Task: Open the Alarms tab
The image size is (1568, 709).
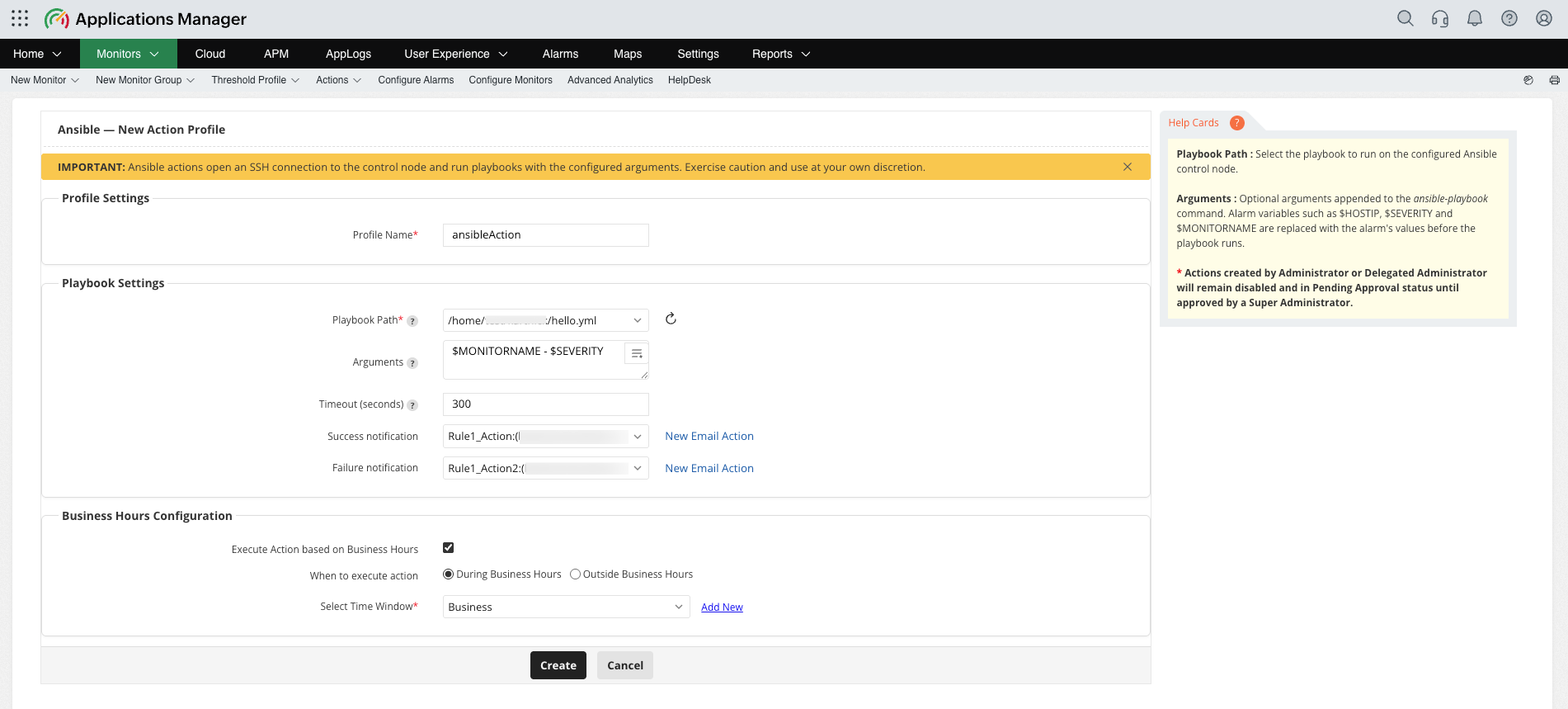Action: 560,54
